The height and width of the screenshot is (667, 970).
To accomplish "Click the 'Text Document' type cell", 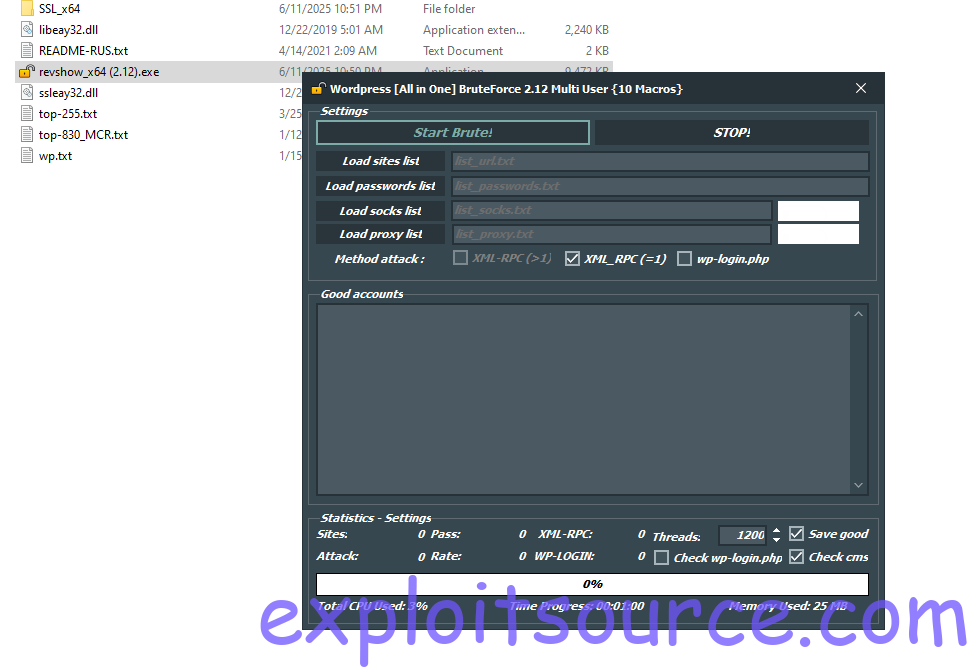I will point(463,51).
